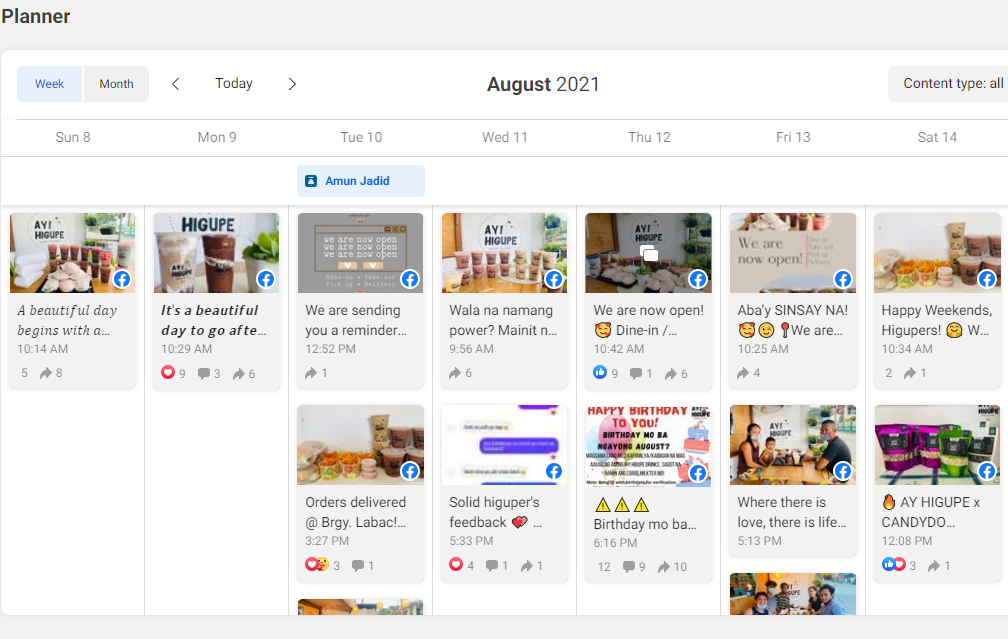Open Content type filter dropdown

(x=948, y=84)
